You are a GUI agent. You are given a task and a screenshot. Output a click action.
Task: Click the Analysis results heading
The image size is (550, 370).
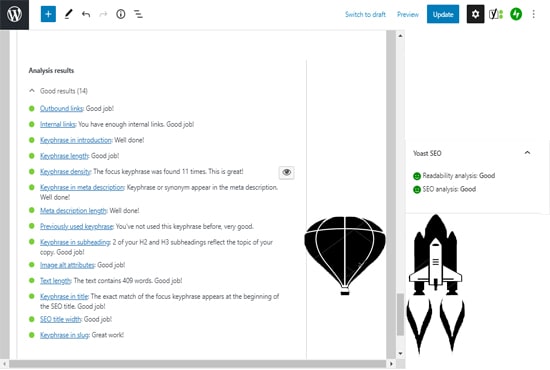(x=51, y=70)
